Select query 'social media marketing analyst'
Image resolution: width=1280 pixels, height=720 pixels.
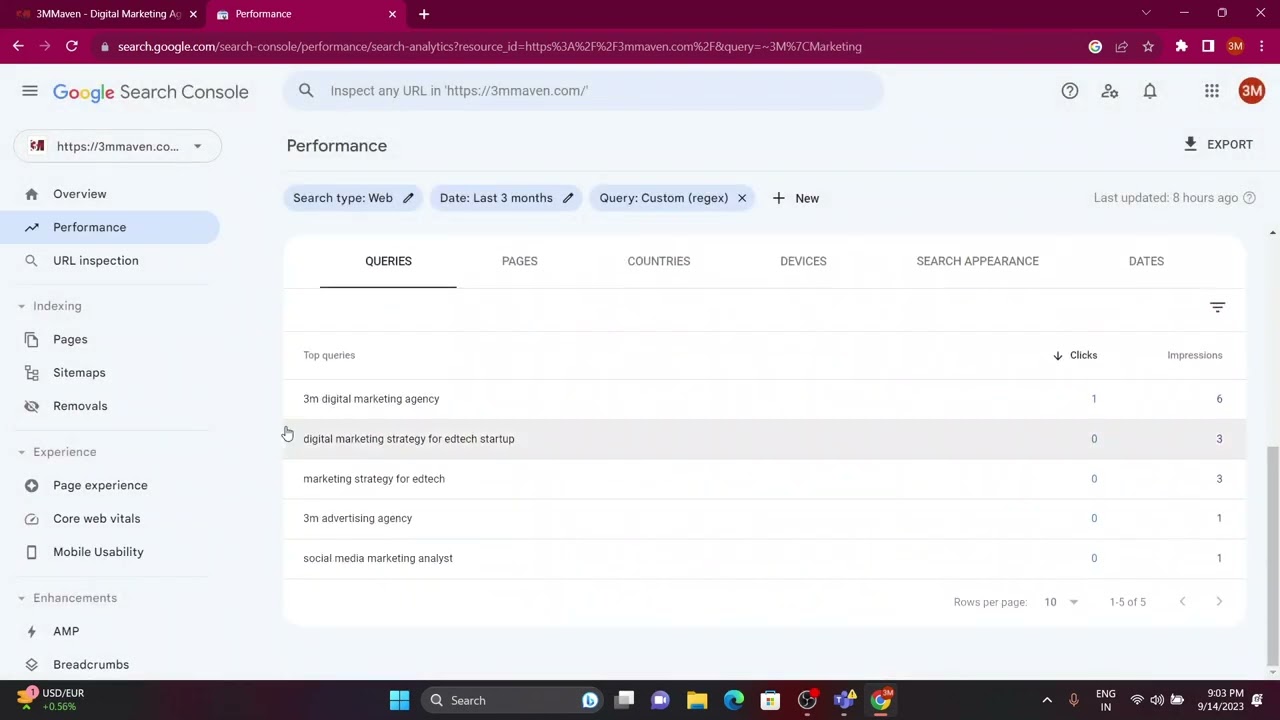tap(764, 558)
